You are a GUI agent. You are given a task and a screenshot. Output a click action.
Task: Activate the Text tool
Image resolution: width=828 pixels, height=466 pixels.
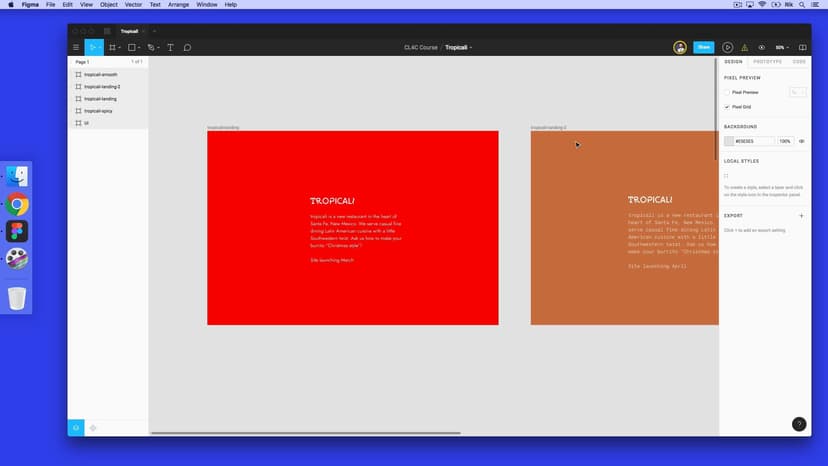[x=170, y=47]
